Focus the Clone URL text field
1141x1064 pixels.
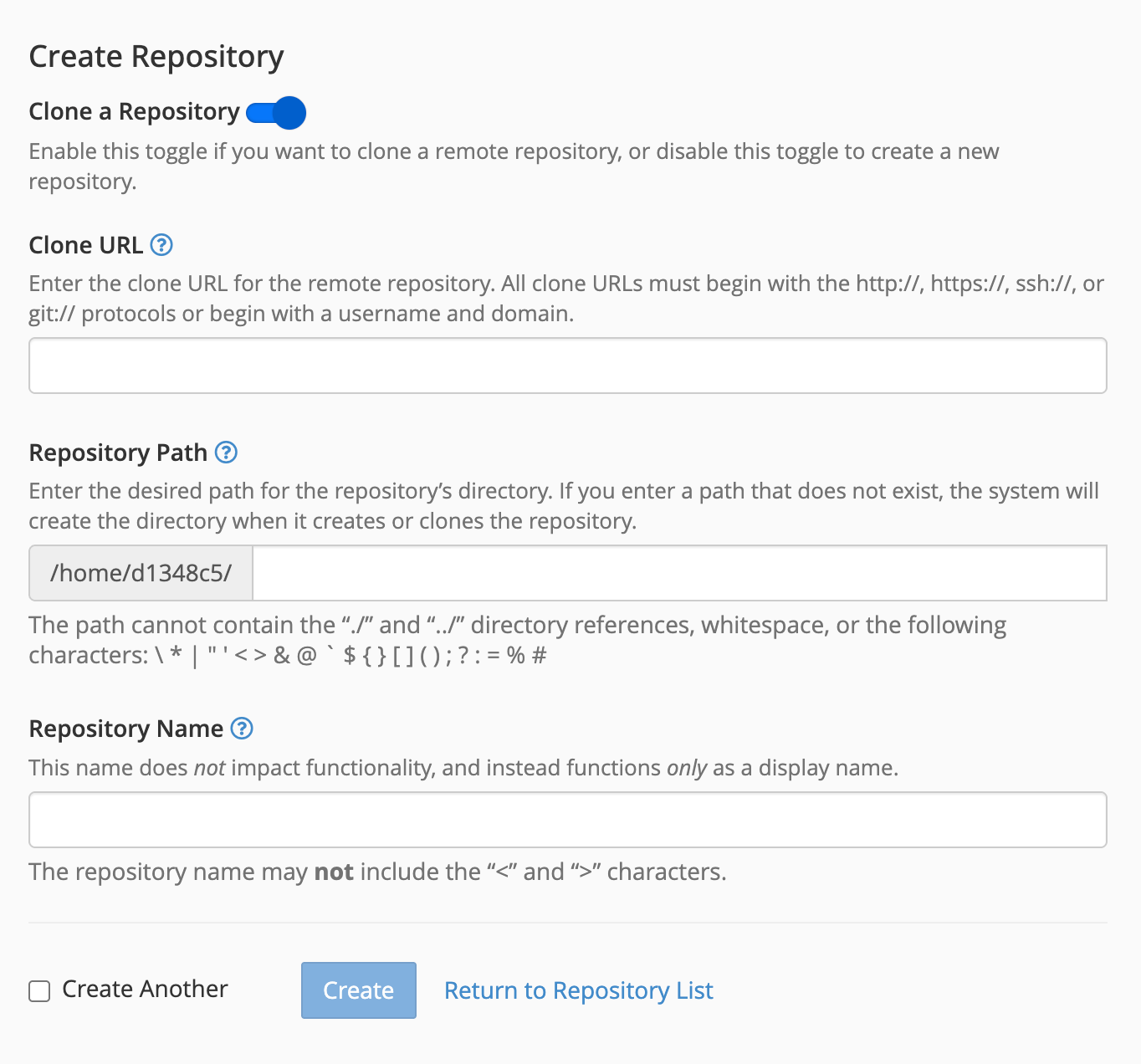click(x=567, y=366)
